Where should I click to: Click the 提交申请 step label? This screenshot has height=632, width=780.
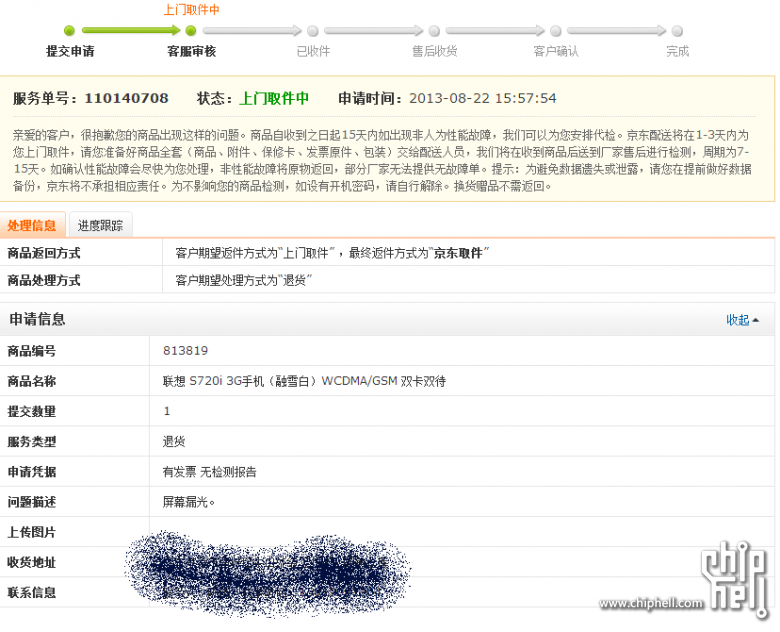(x=70, y=51)
